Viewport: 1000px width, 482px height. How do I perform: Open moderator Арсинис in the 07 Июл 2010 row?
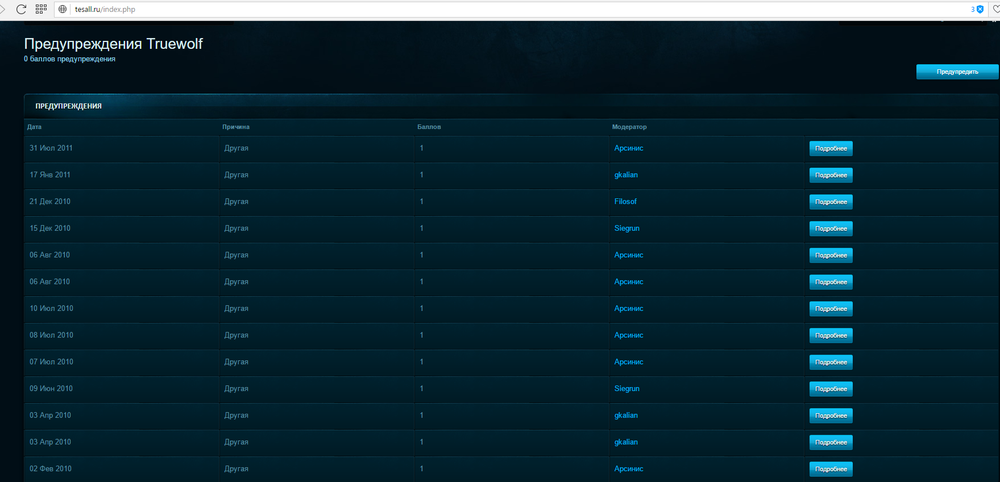pyautogui.click(x=629, y=362)
